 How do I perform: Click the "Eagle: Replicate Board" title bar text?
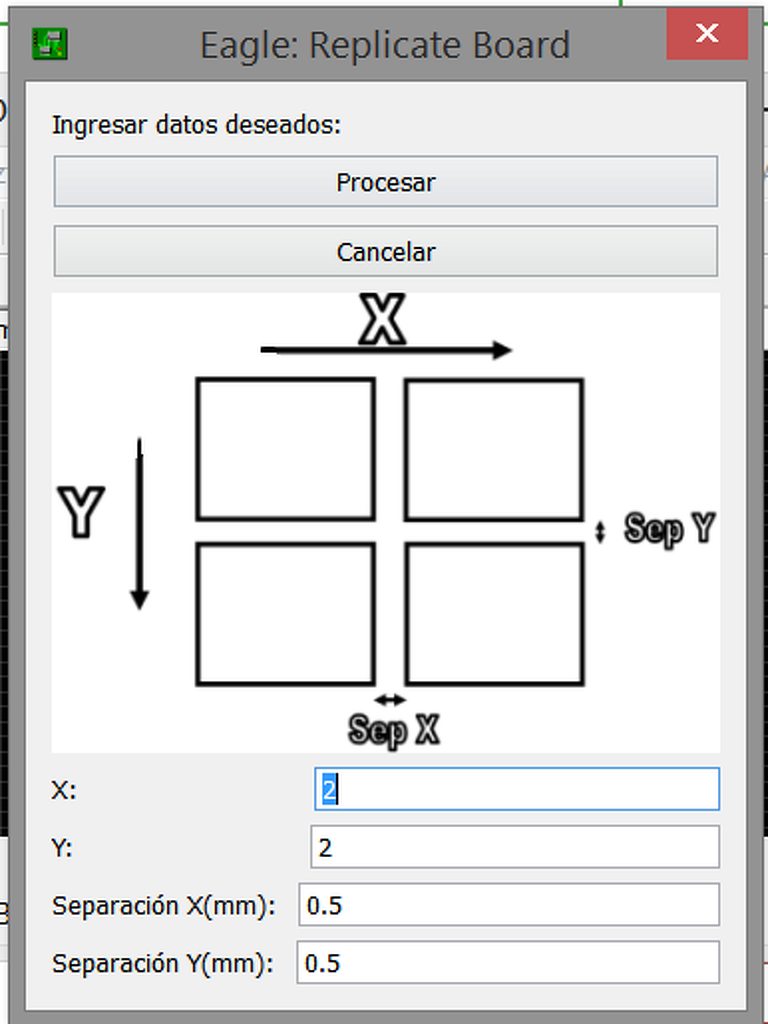pyautogui.click(x=384, y=45)
